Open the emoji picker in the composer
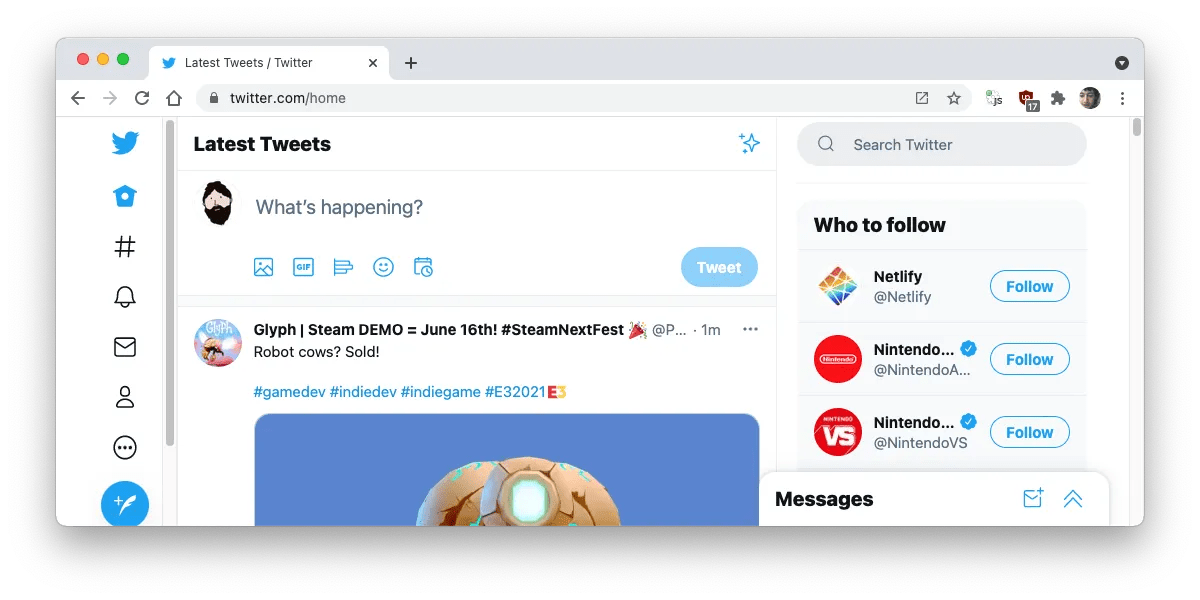This screenshot has height=600, width=1200. click(x=383, y=267)
